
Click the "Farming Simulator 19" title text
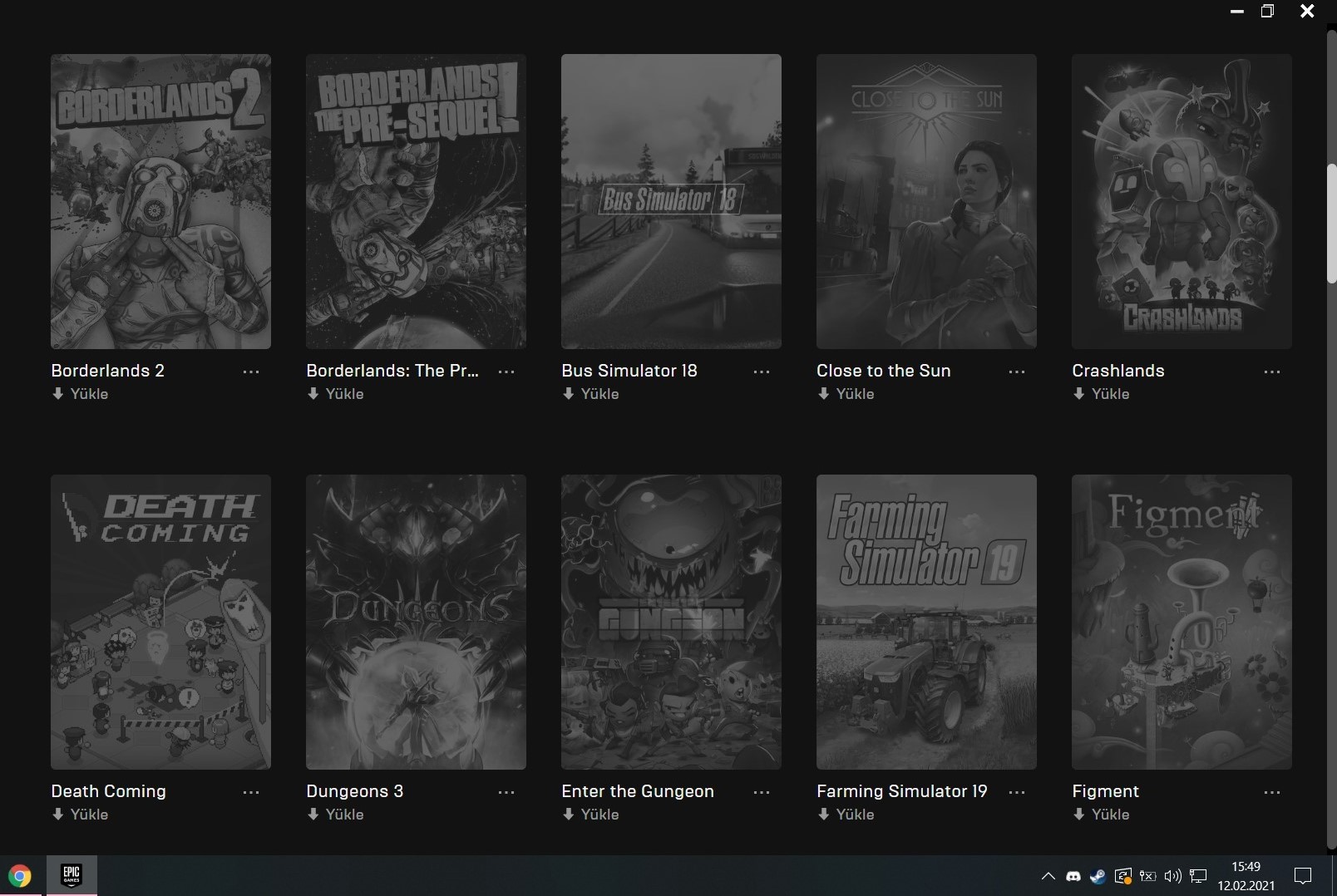tap(902, 791)
